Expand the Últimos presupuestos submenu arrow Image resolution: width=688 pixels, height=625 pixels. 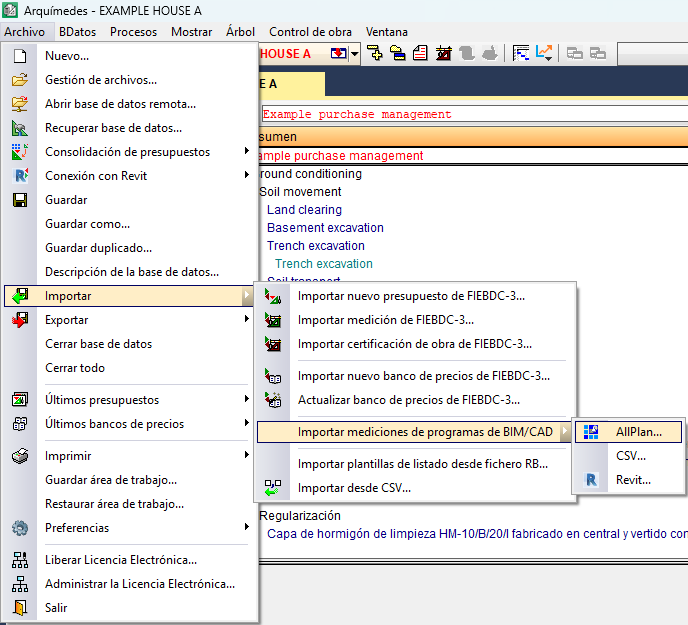pos(247,400)
